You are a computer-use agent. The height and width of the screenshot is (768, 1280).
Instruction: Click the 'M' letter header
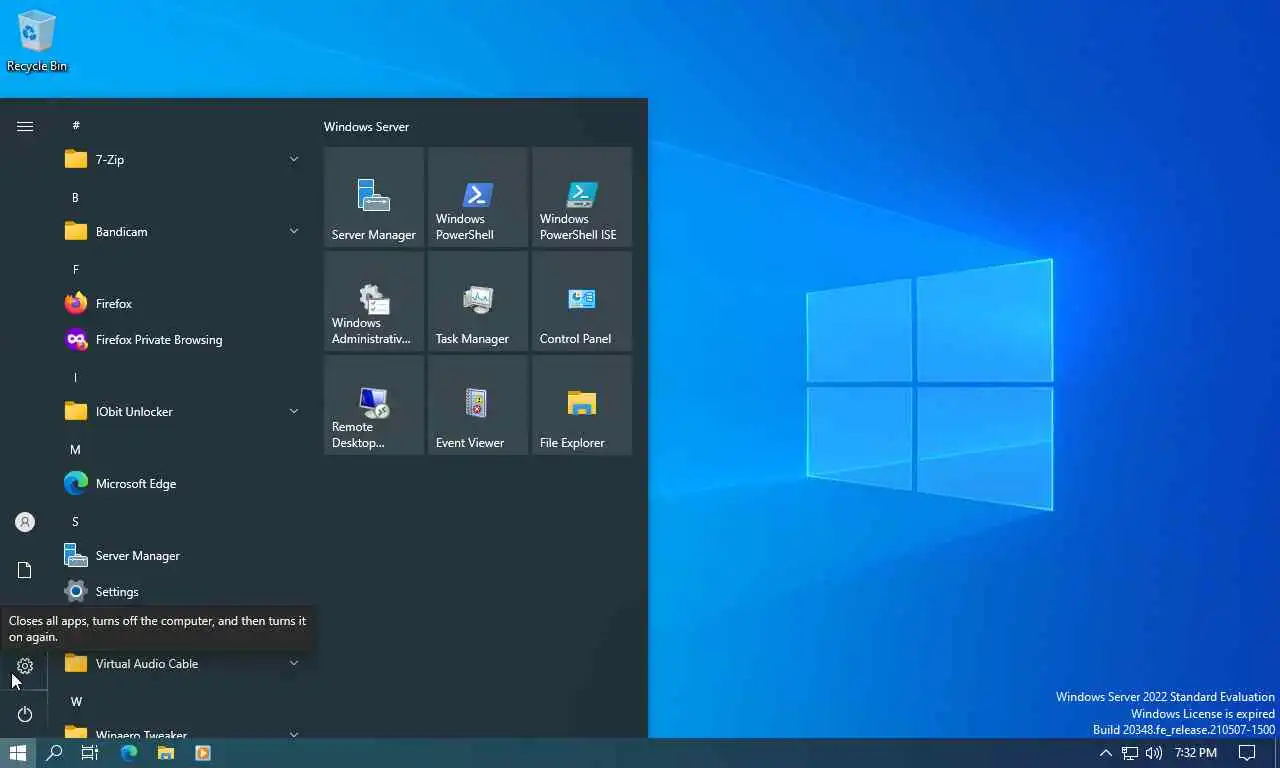[x=75, y=450]
